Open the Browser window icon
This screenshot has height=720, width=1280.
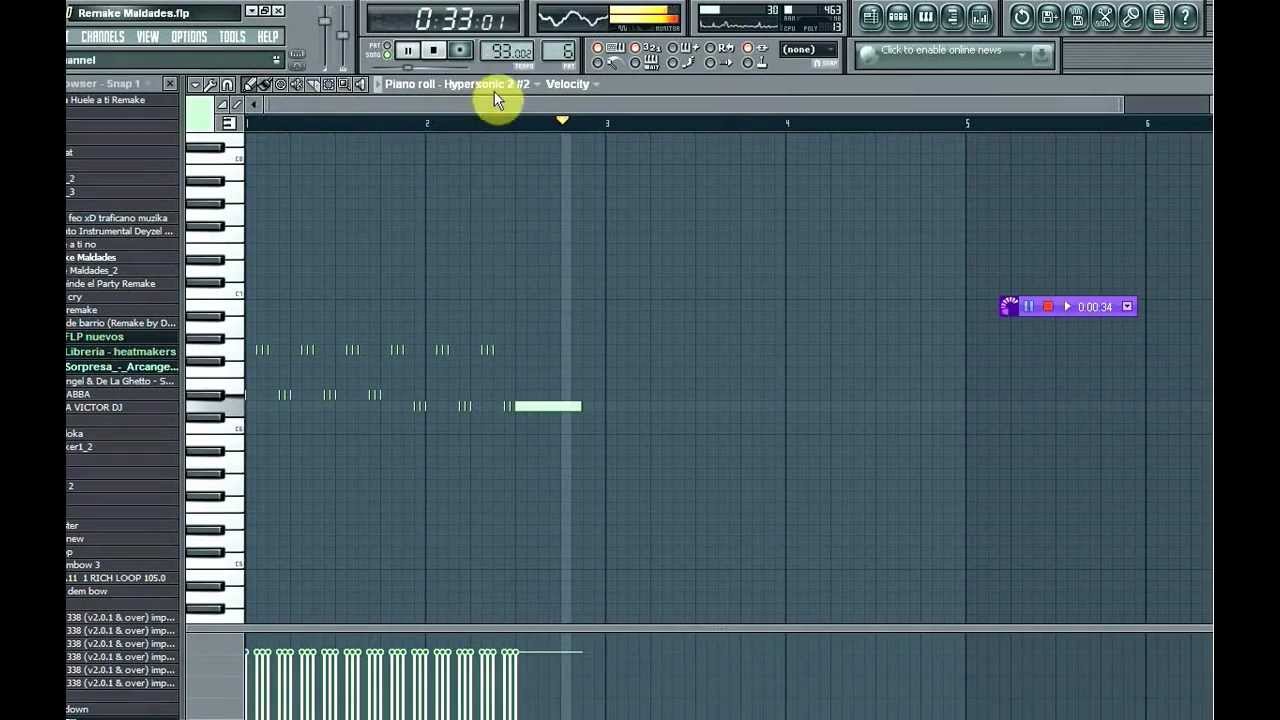pos(952,17)
